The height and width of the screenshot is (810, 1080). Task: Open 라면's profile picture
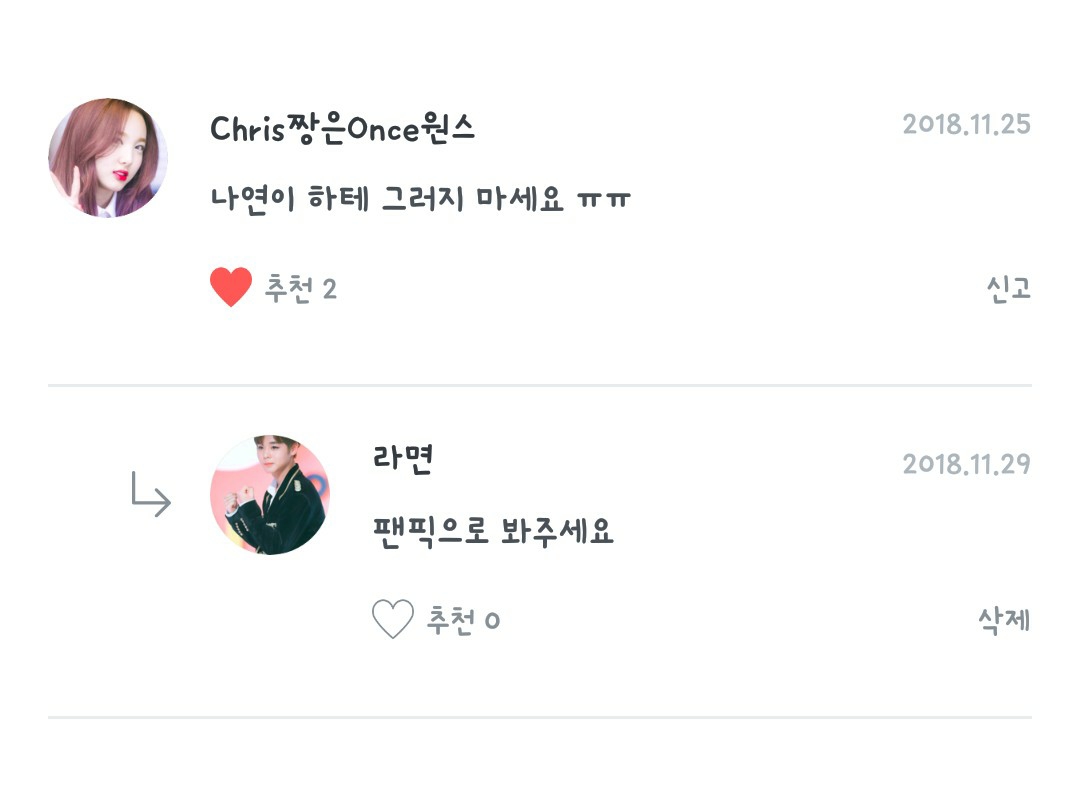click(x=270, y=495)
